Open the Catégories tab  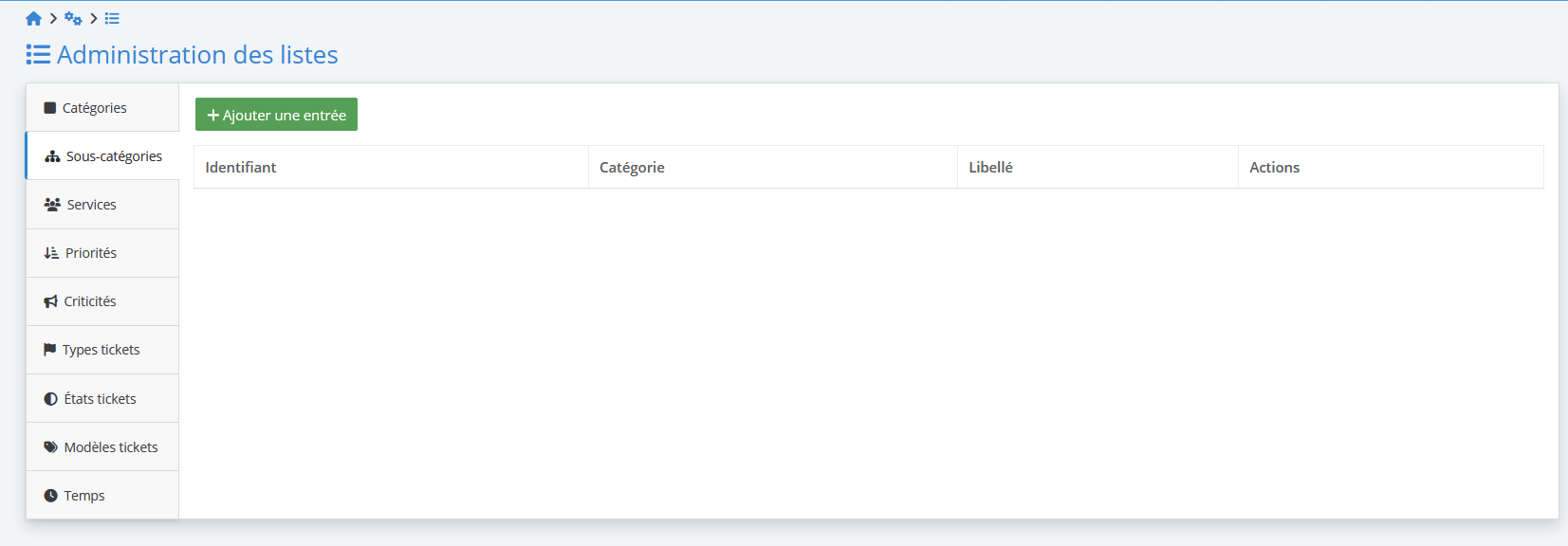tap(102, 108)
